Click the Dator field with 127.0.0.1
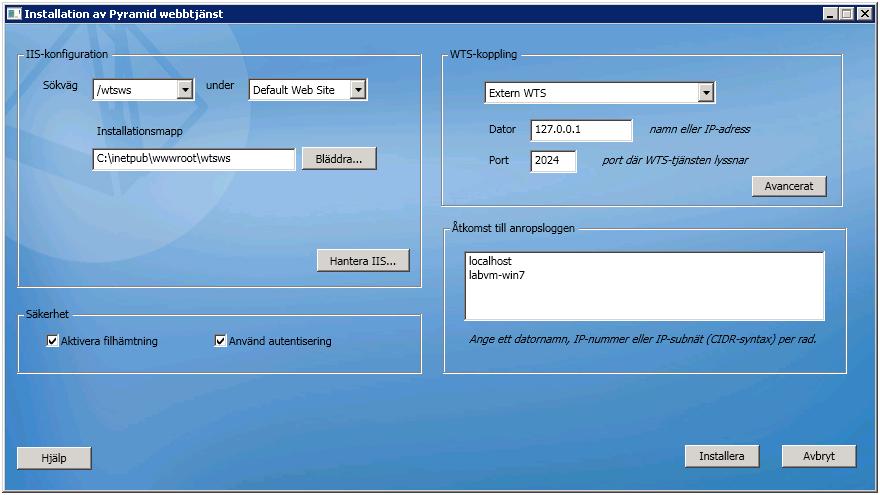Image resolution: width=880 pixels, height=495 pixels. tap(581, 130)
